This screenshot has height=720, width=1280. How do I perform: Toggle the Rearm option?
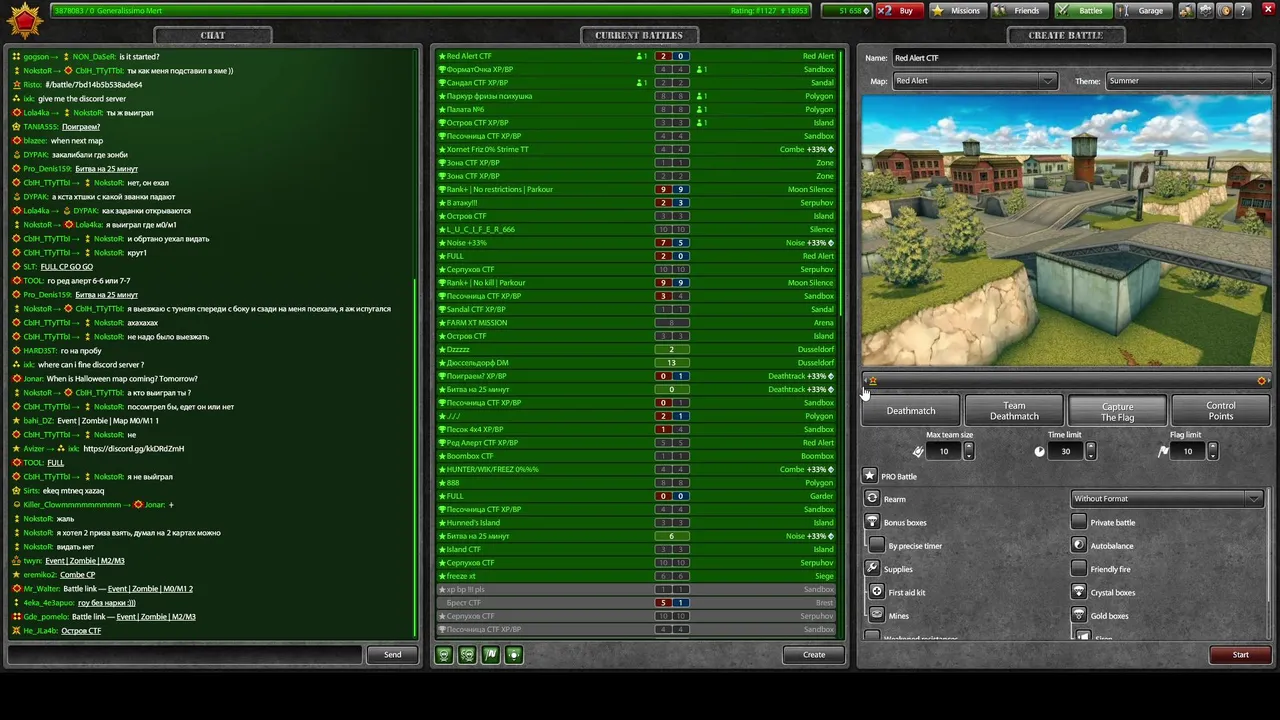[x=872, y=499]
